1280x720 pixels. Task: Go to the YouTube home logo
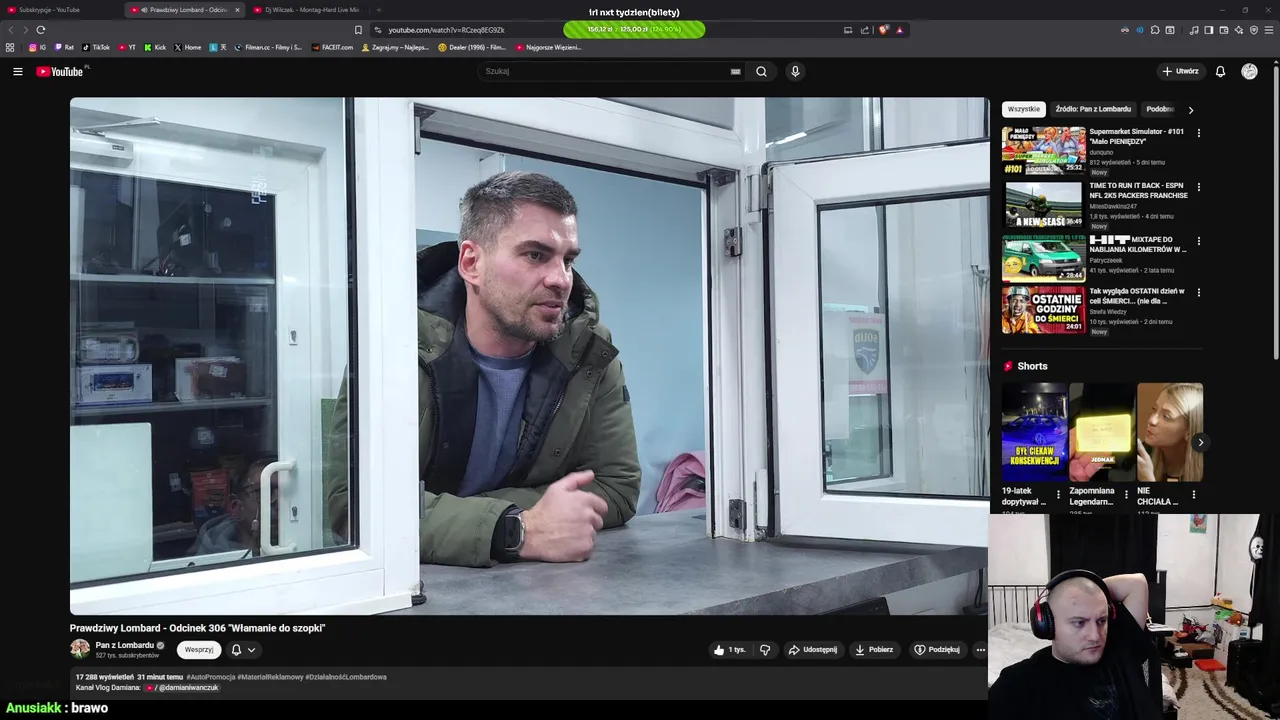pos(60,71)
